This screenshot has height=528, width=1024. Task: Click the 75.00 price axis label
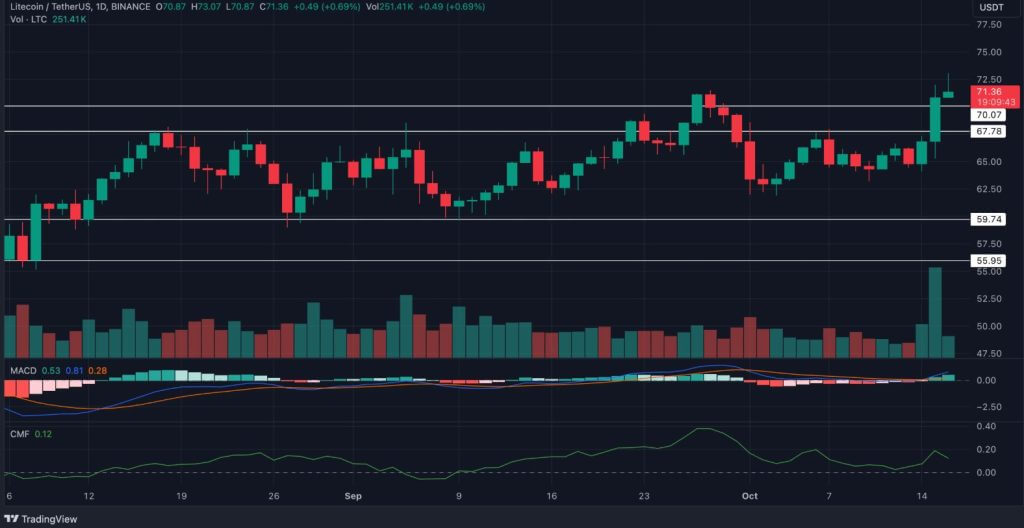[x=989, y=52]
